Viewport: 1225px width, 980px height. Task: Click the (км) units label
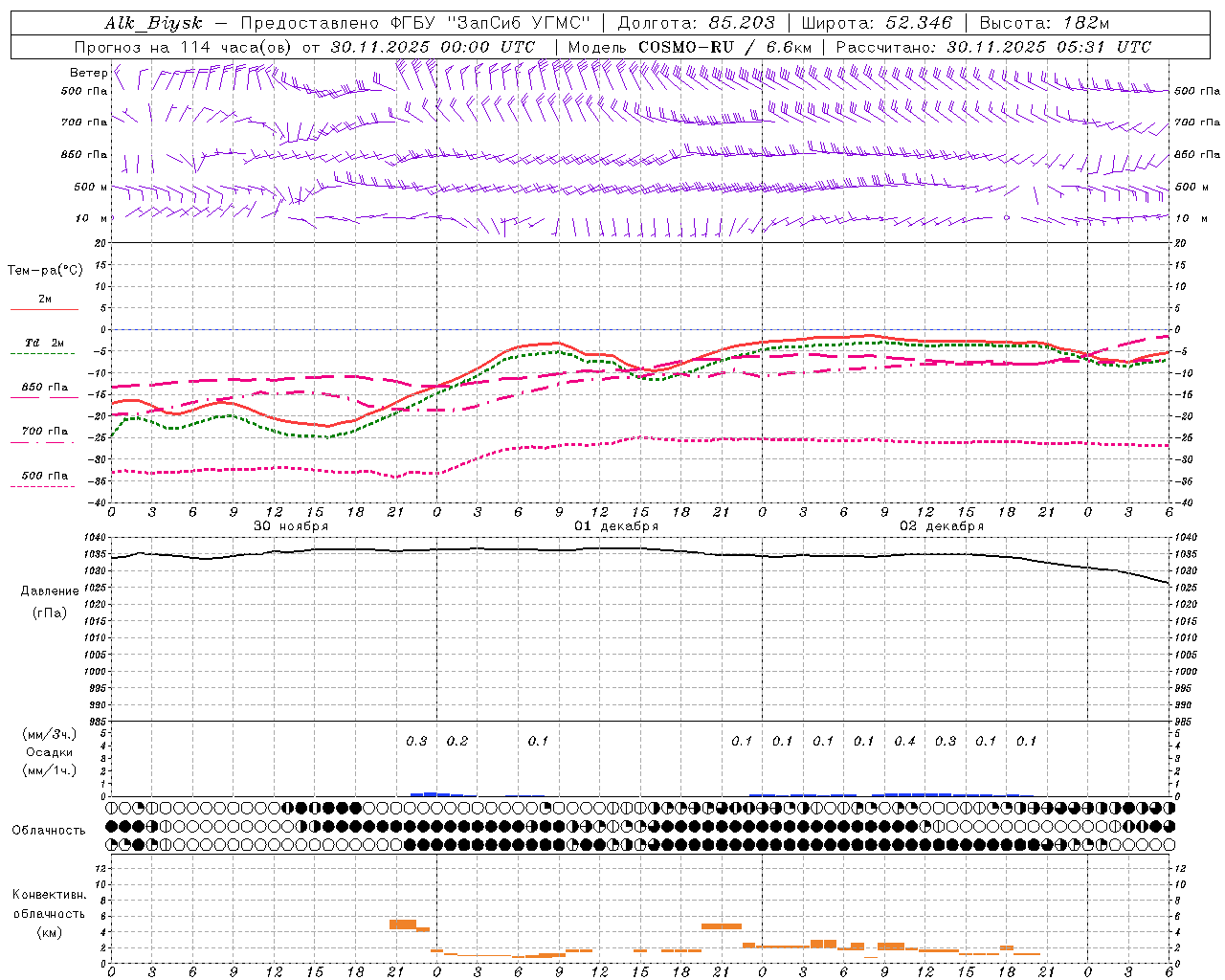[x=49, y=932]
